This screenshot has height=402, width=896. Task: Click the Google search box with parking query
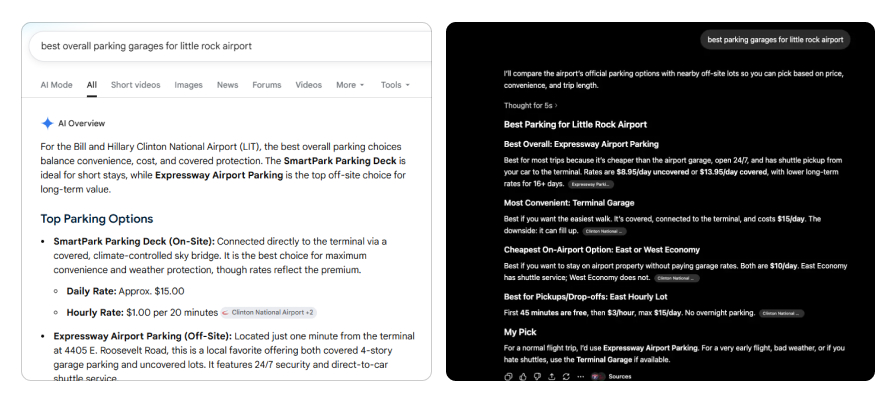pyautogui.click(x=230, y=46)
